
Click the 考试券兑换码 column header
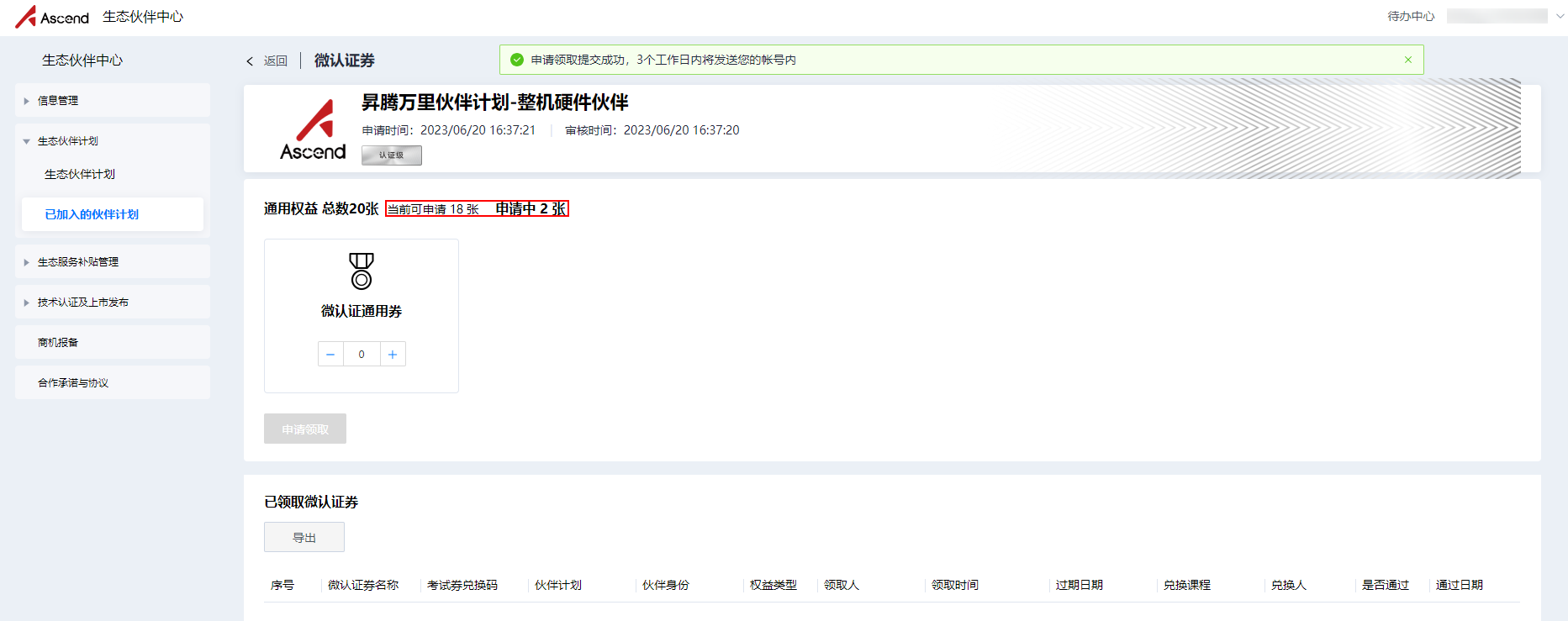point(462,585)
